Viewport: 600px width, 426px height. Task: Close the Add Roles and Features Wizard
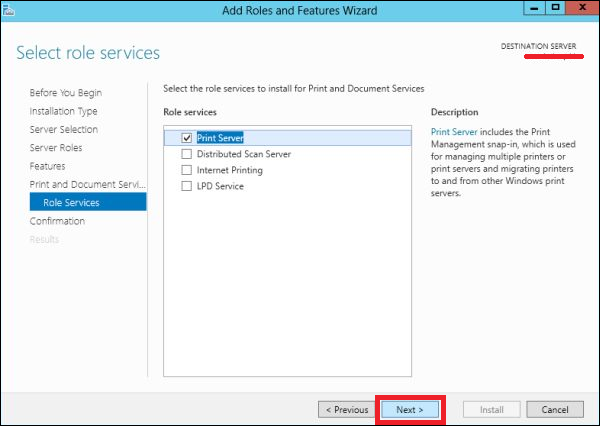pyautogui.click(x=579, y=7)
